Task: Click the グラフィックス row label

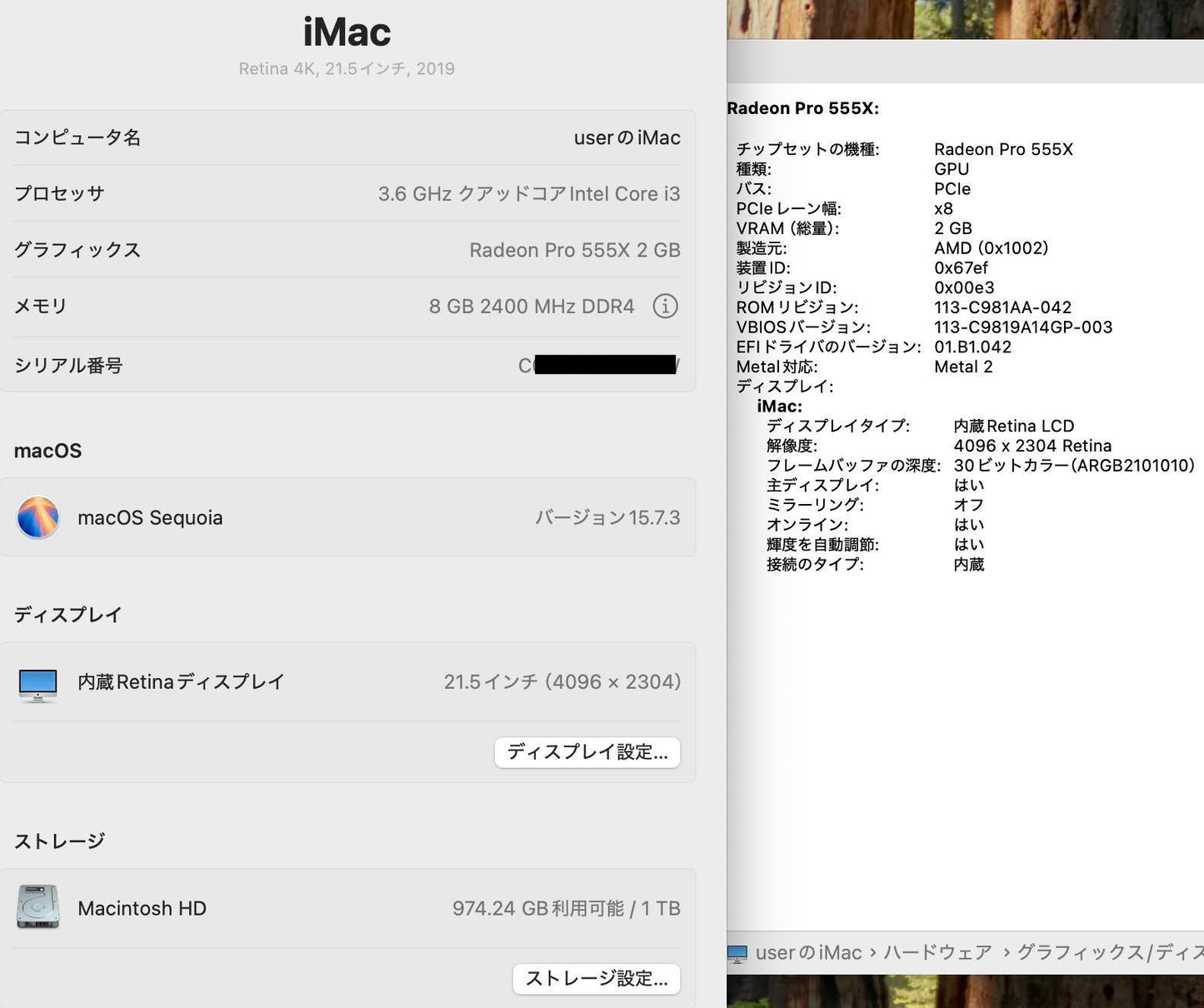Action: click(x=77, y=250)
